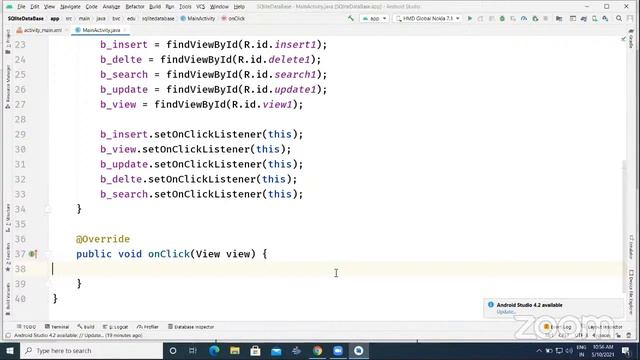Open the Logcat tool window tab
640x360 pixels.
tap(115, 327)
